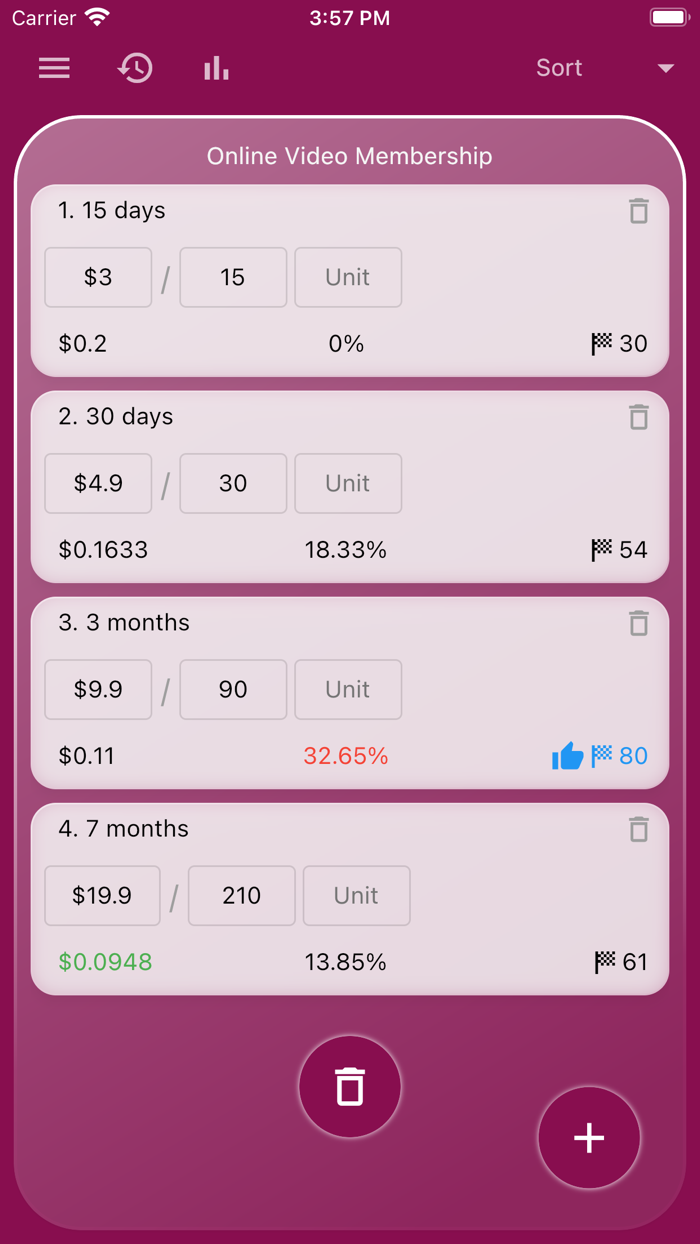Delete the 7 months item via its trash icon
The width and height of the screenshot is (700, 1244).
[639, 829]
